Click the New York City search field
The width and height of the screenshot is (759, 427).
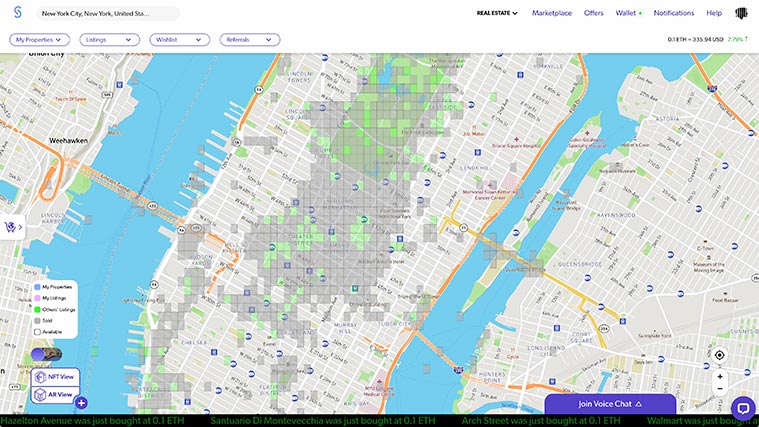point(107,14)
